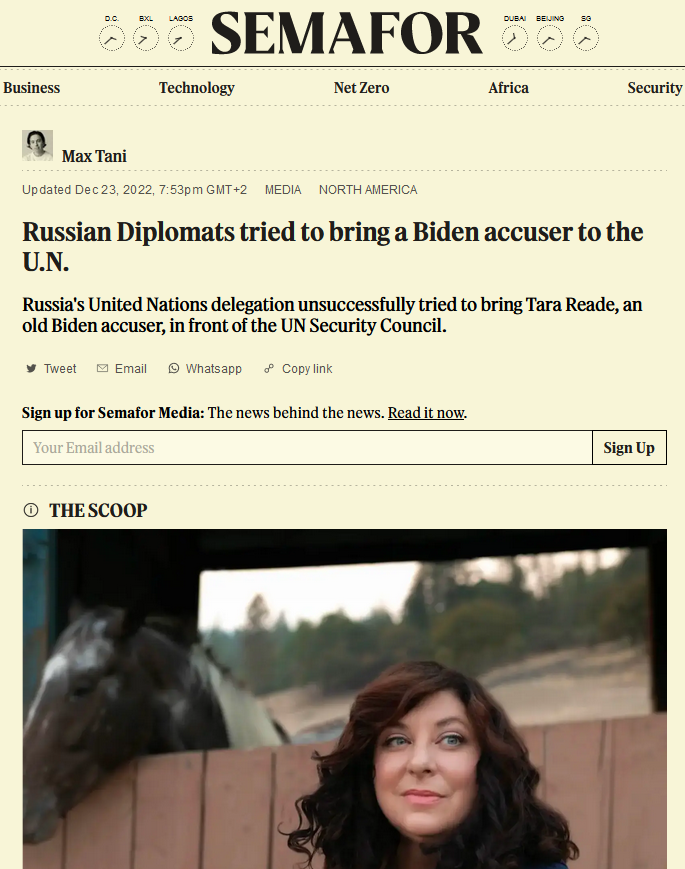
Task: Click the Semafor logo
Action: [347, 33]
